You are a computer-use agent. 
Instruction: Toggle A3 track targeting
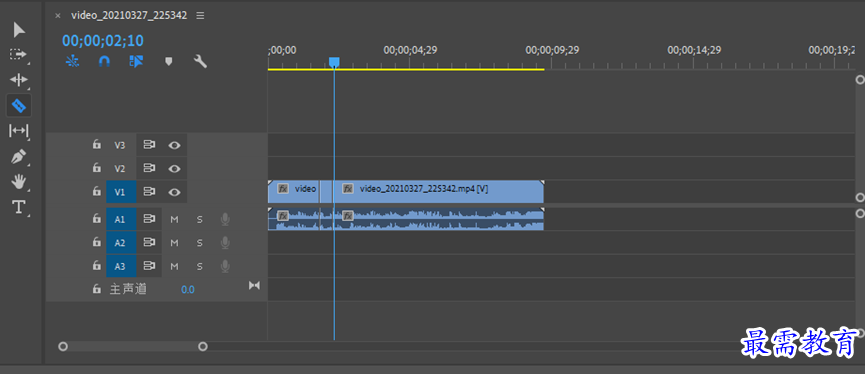pyautogui.click(x=120, y=266)
